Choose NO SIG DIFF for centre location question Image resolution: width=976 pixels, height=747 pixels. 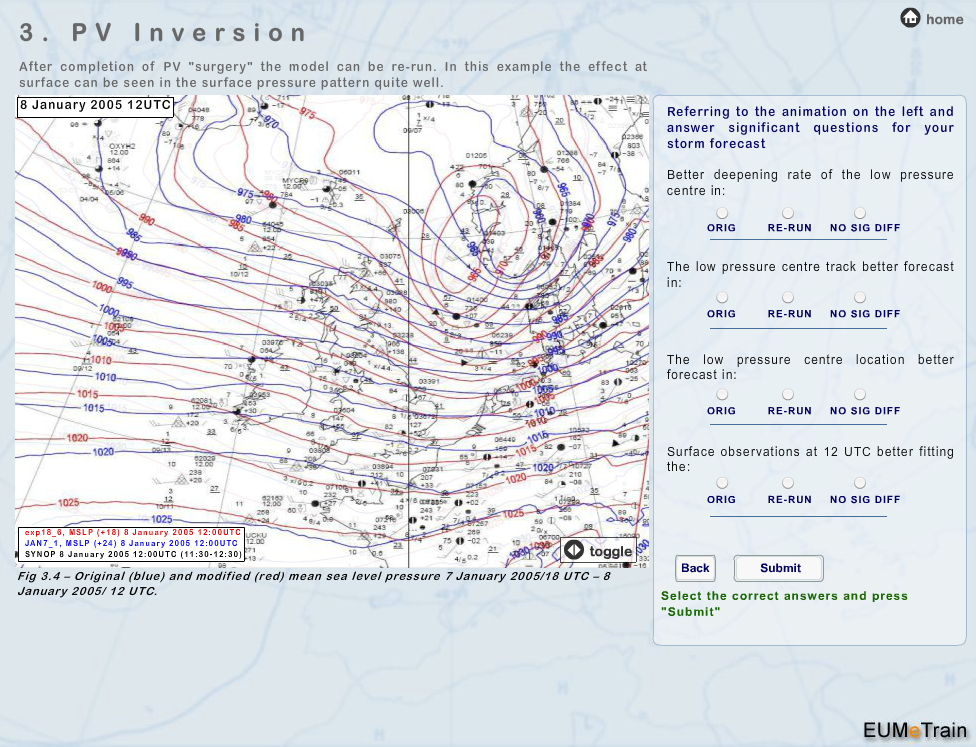pyautogui.click(x=860, y=395)
